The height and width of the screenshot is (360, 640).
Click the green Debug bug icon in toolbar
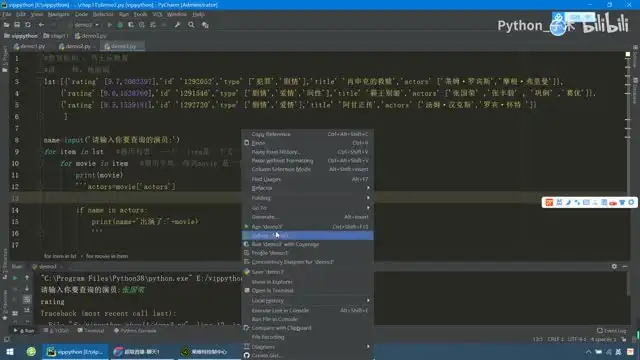pyautogui.click(x=120, y=25)
